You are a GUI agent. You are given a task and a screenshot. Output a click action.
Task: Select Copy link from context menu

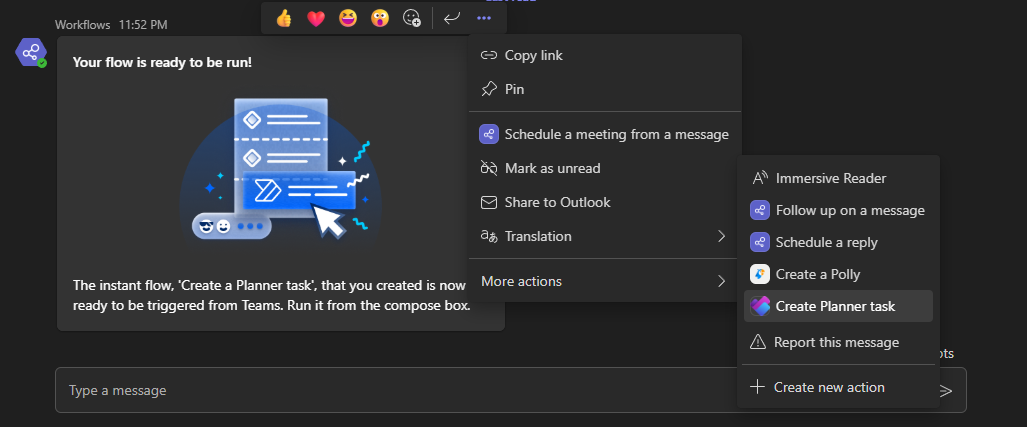click(x=605, y=55)
